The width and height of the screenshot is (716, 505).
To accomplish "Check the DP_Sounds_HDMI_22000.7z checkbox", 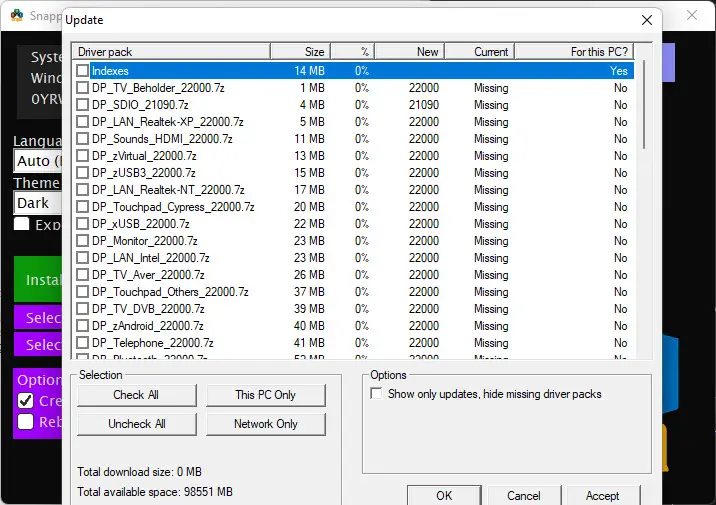I will [x=83, y=139].
